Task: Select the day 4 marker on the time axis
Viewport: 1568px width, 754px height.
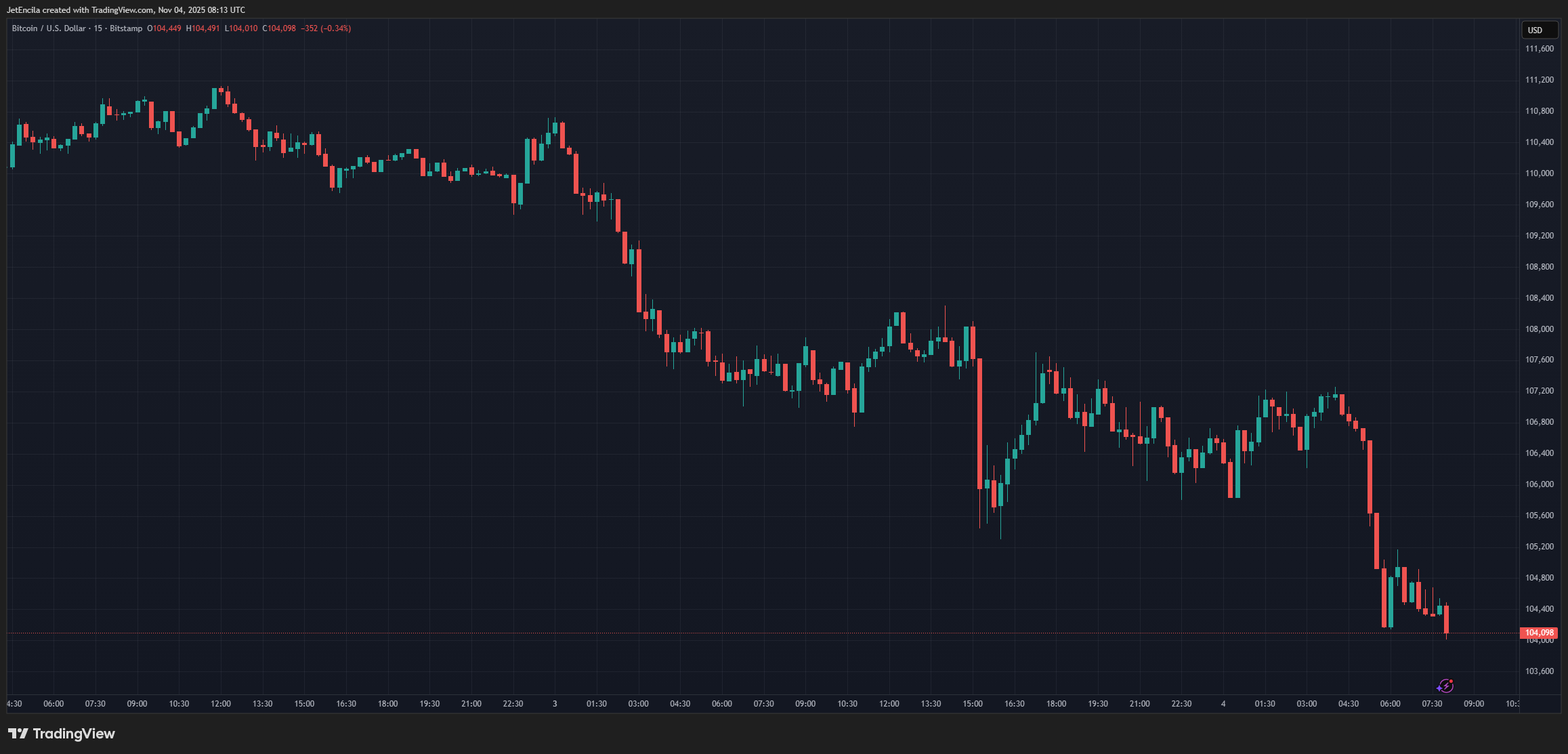Action: tap(1223, 704)
